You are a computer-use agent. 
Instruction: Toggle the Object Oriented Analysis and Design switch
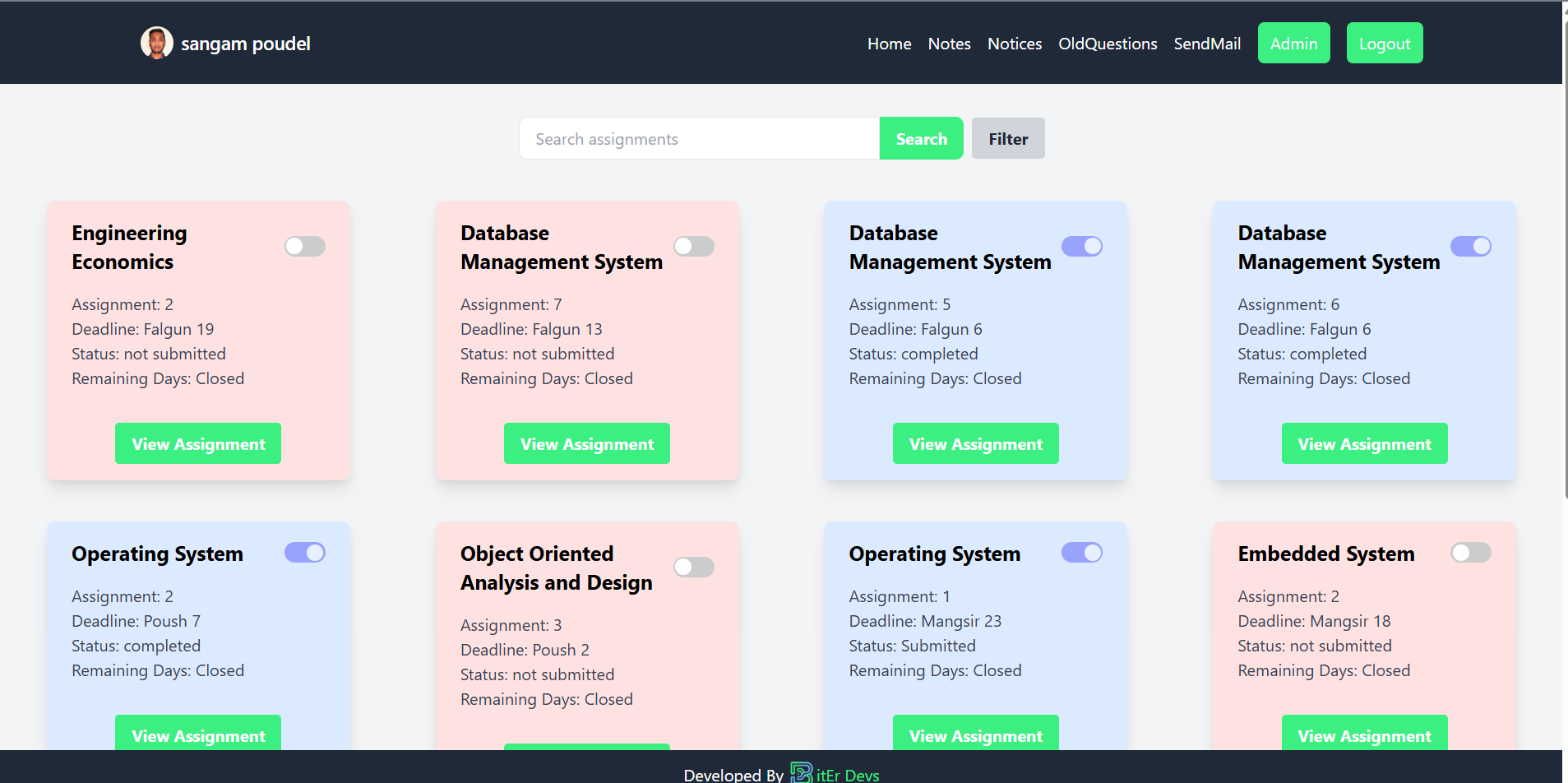tap(693, 566)
